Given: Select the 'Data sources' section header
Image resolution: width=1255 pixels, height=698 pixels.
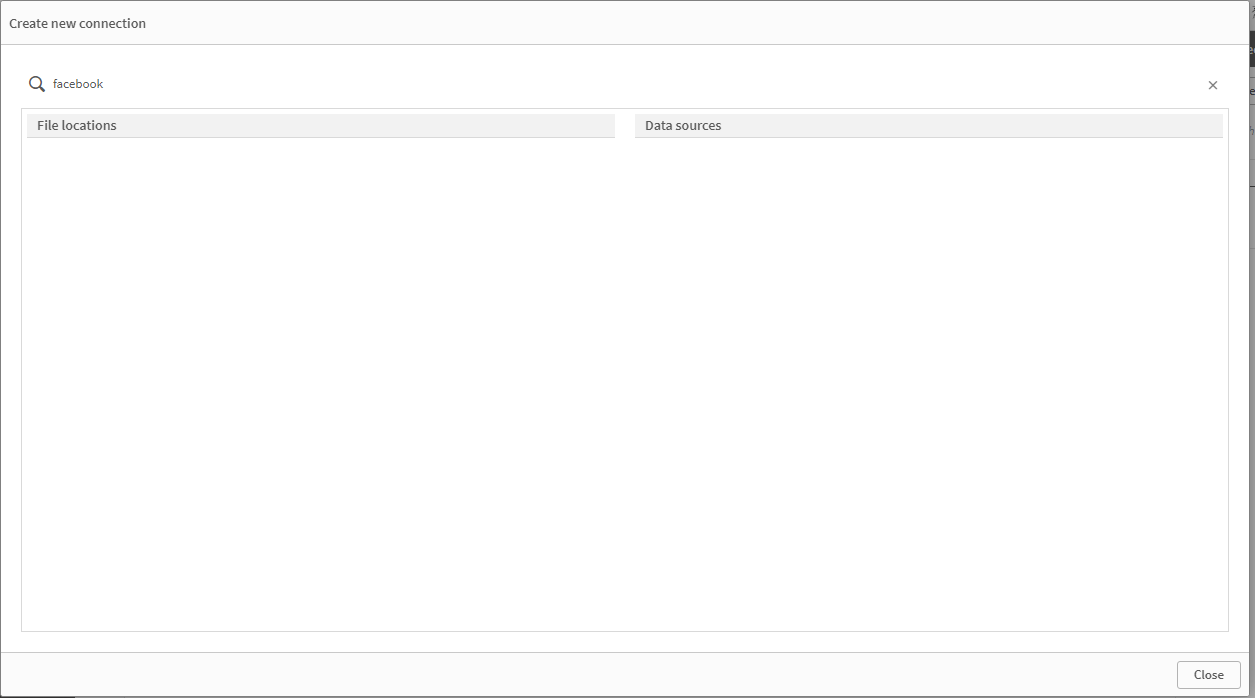Looking at the screenshot, I should pos(929,126).
